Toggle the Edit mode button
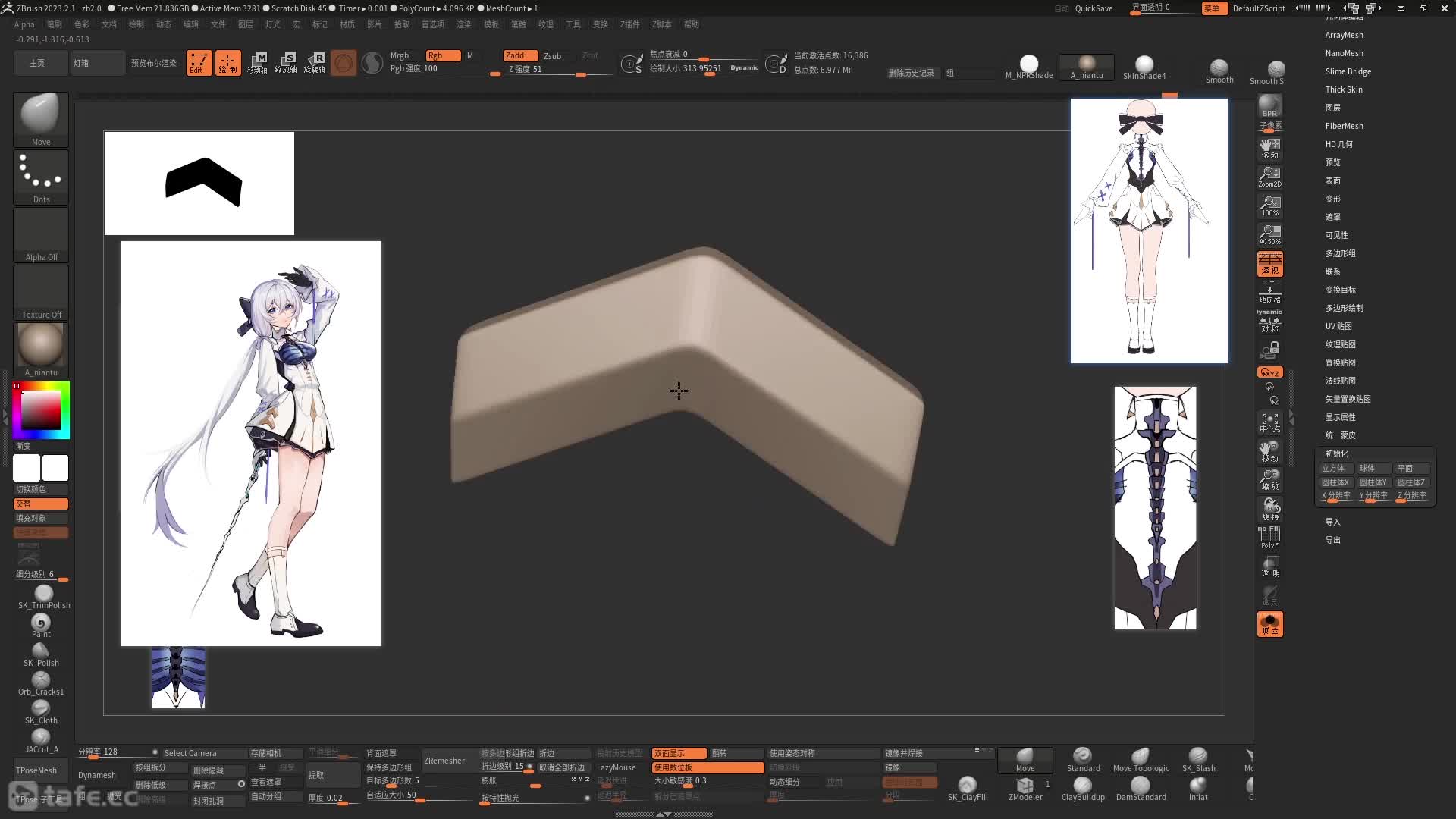The image size is (1456, 819). tap(199, 63)
